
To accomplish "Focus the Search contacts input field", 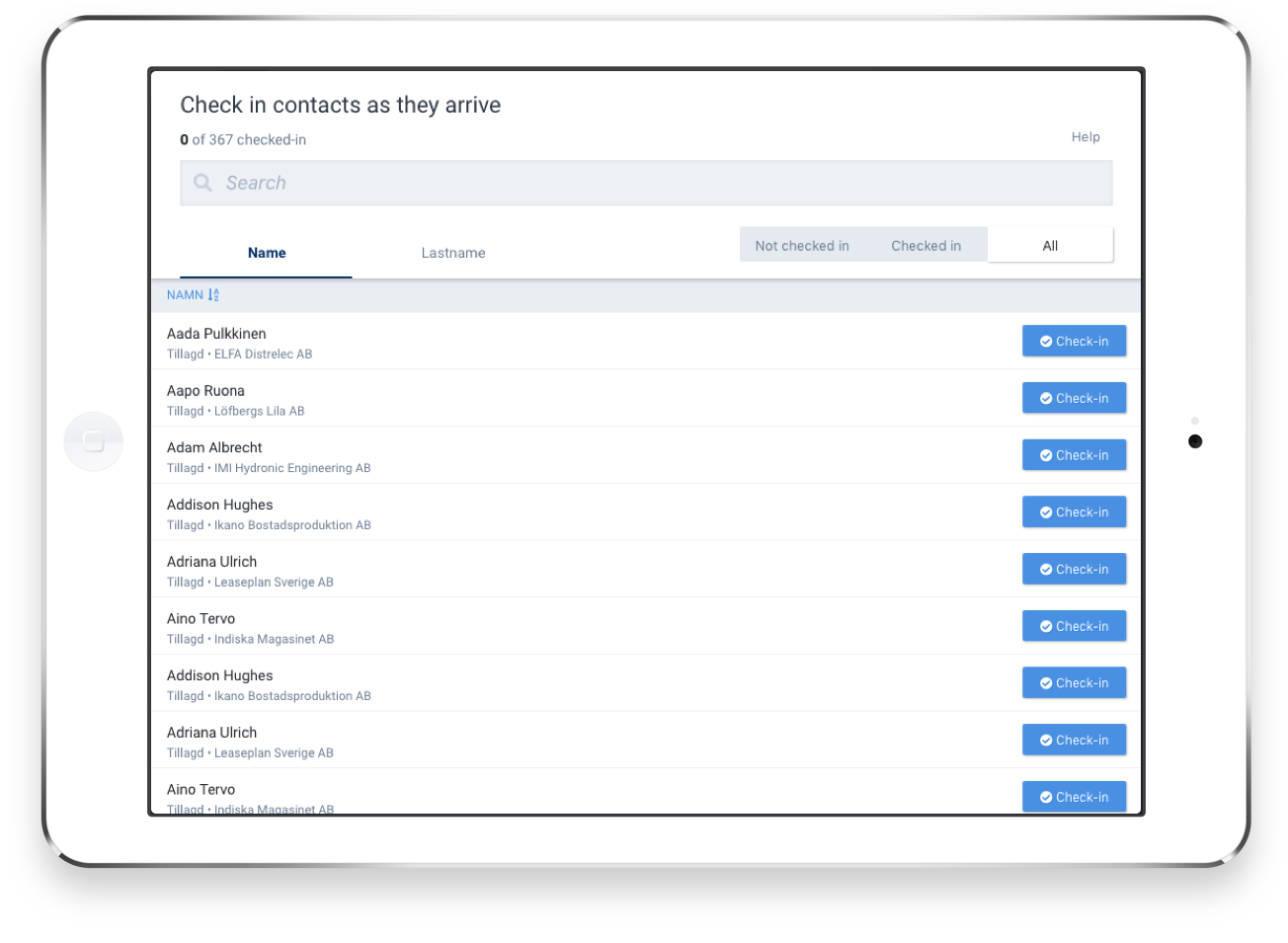I will (646, 183).
